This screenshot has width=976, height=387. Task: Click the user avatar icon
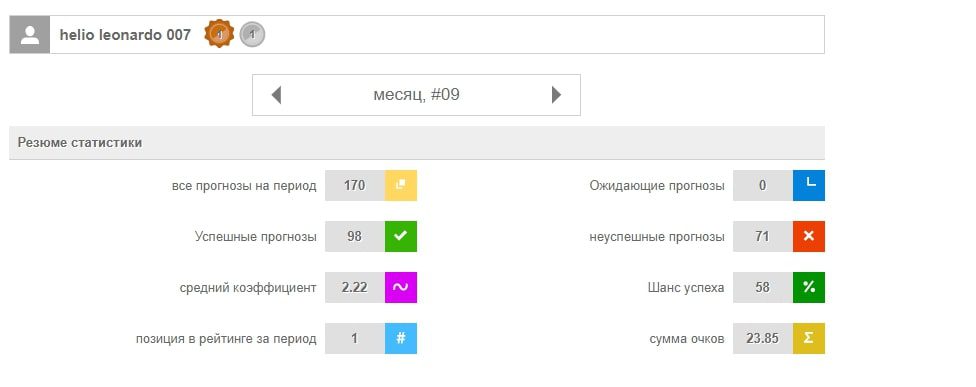pyautogui.click(x=30, y=35)
